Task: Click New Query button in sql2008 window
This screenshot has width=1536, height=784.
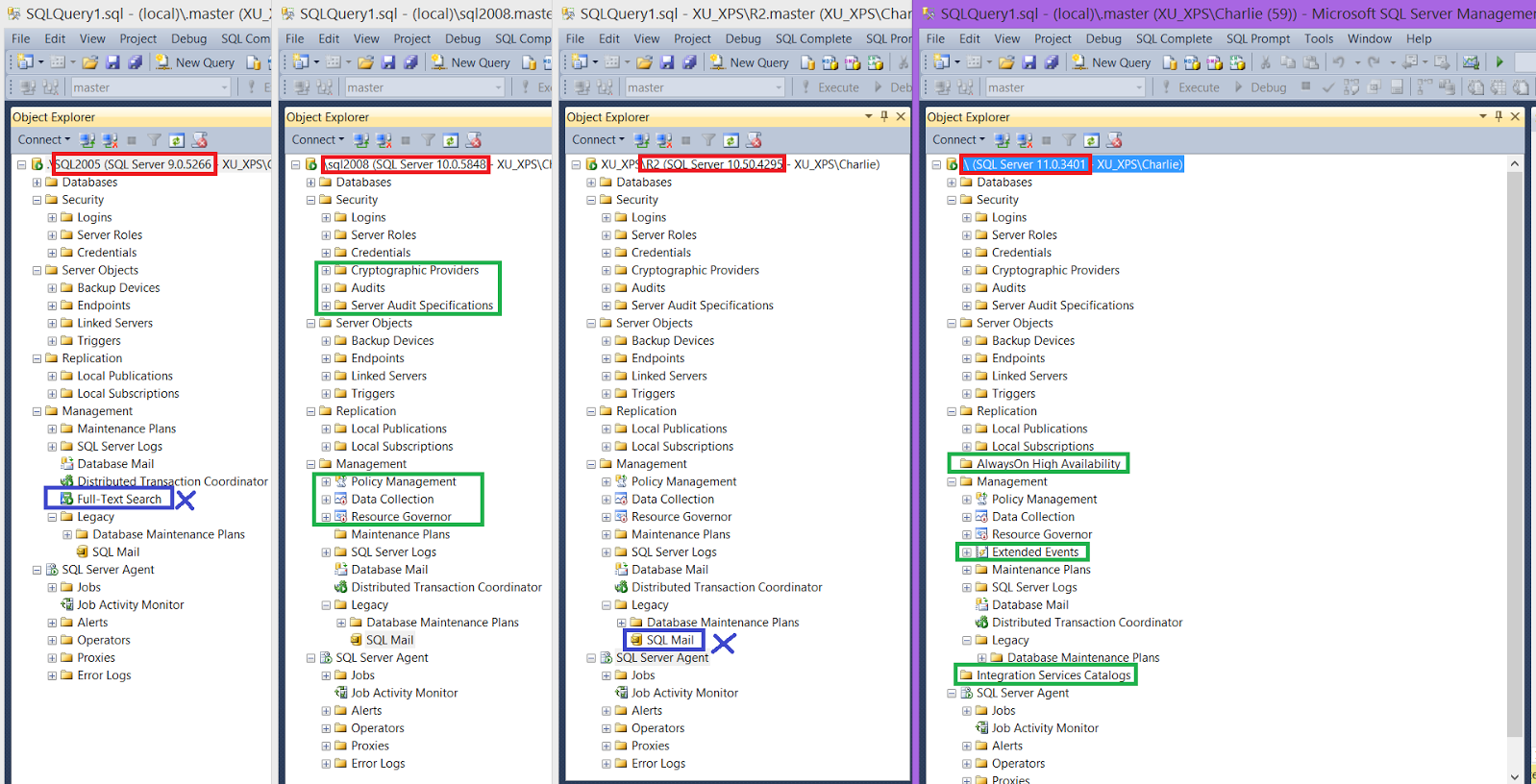Action: click(x=470, y=62)
